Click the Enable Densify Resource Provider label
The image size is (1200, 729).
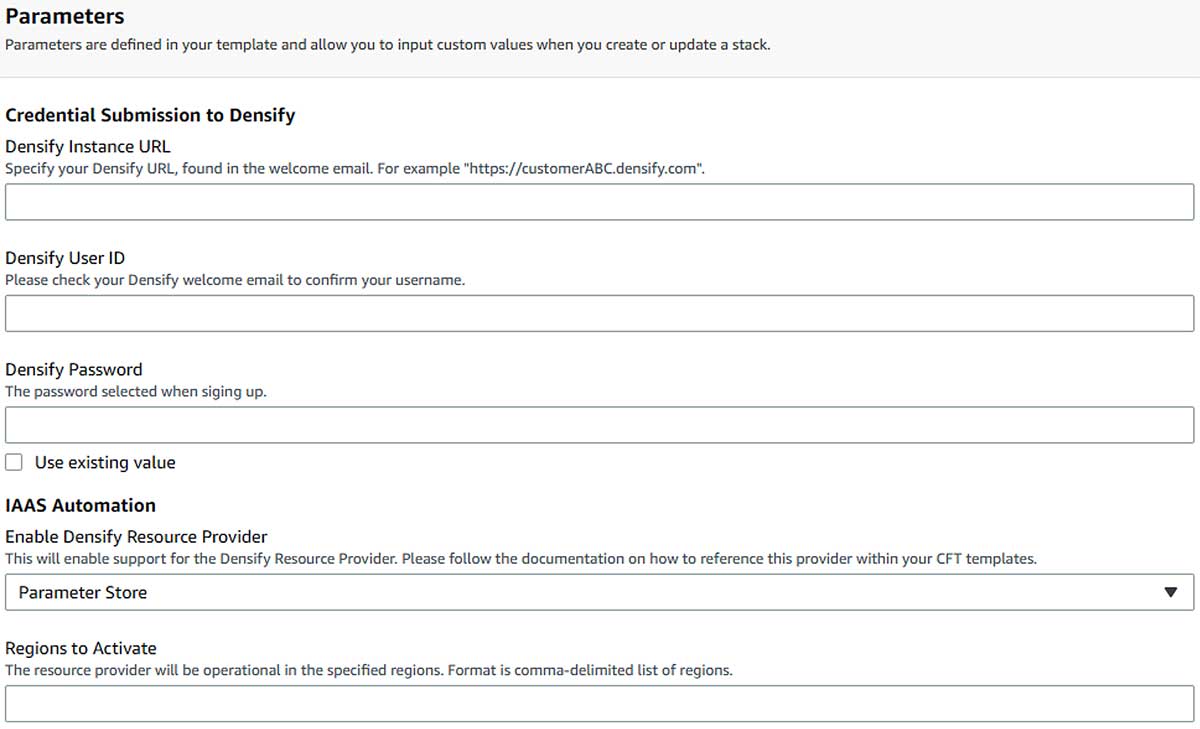click(136, 537)
